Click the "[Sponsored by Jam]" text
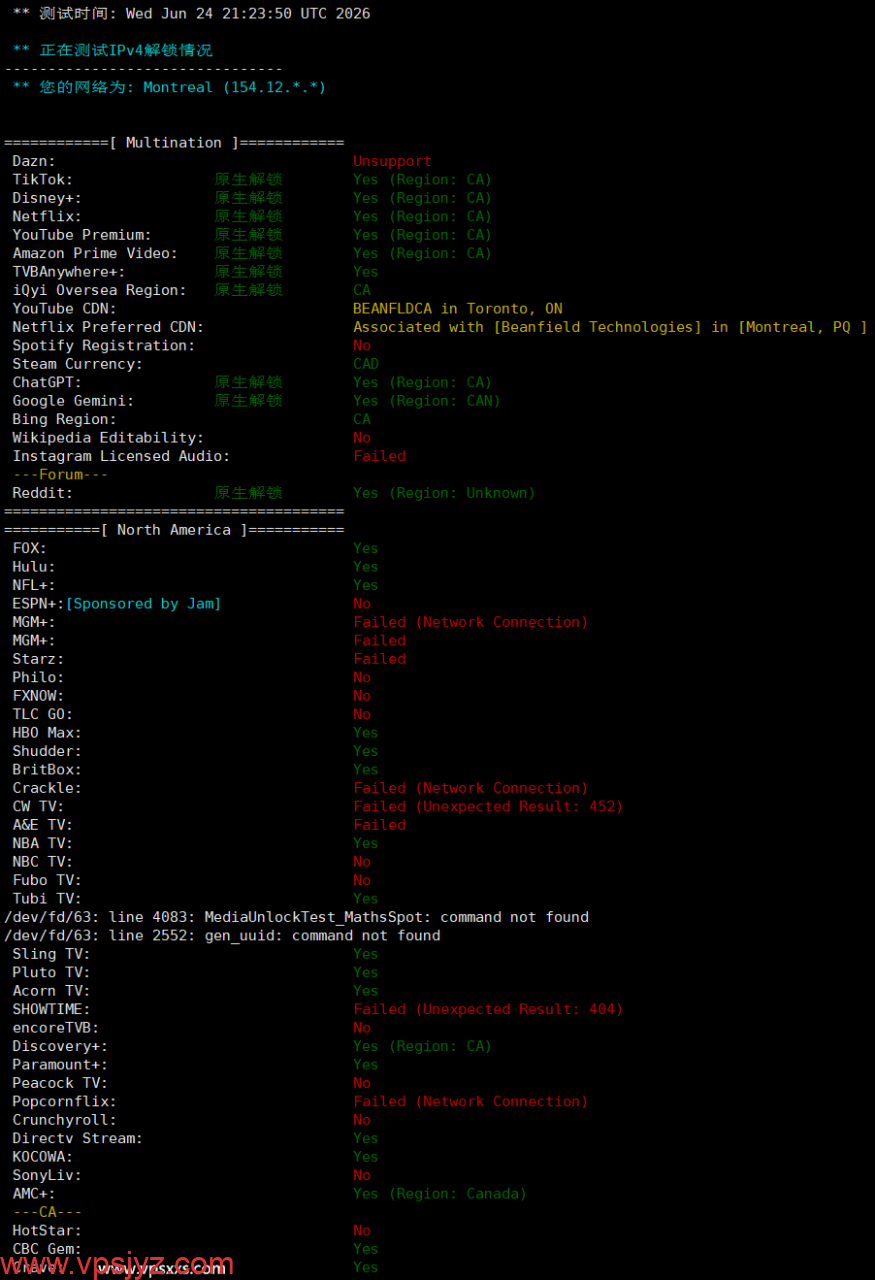875x1280 pixels. point(143,604)
